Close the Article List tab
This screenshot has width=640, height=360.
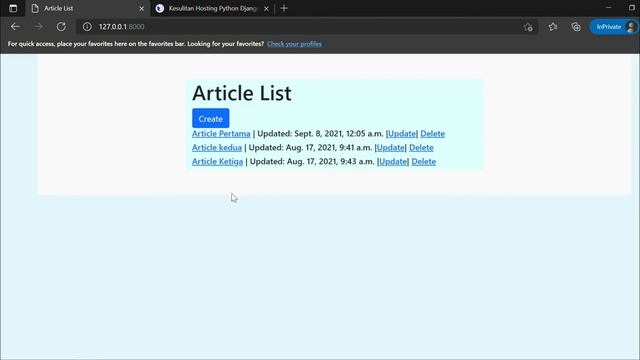[142, 8]
